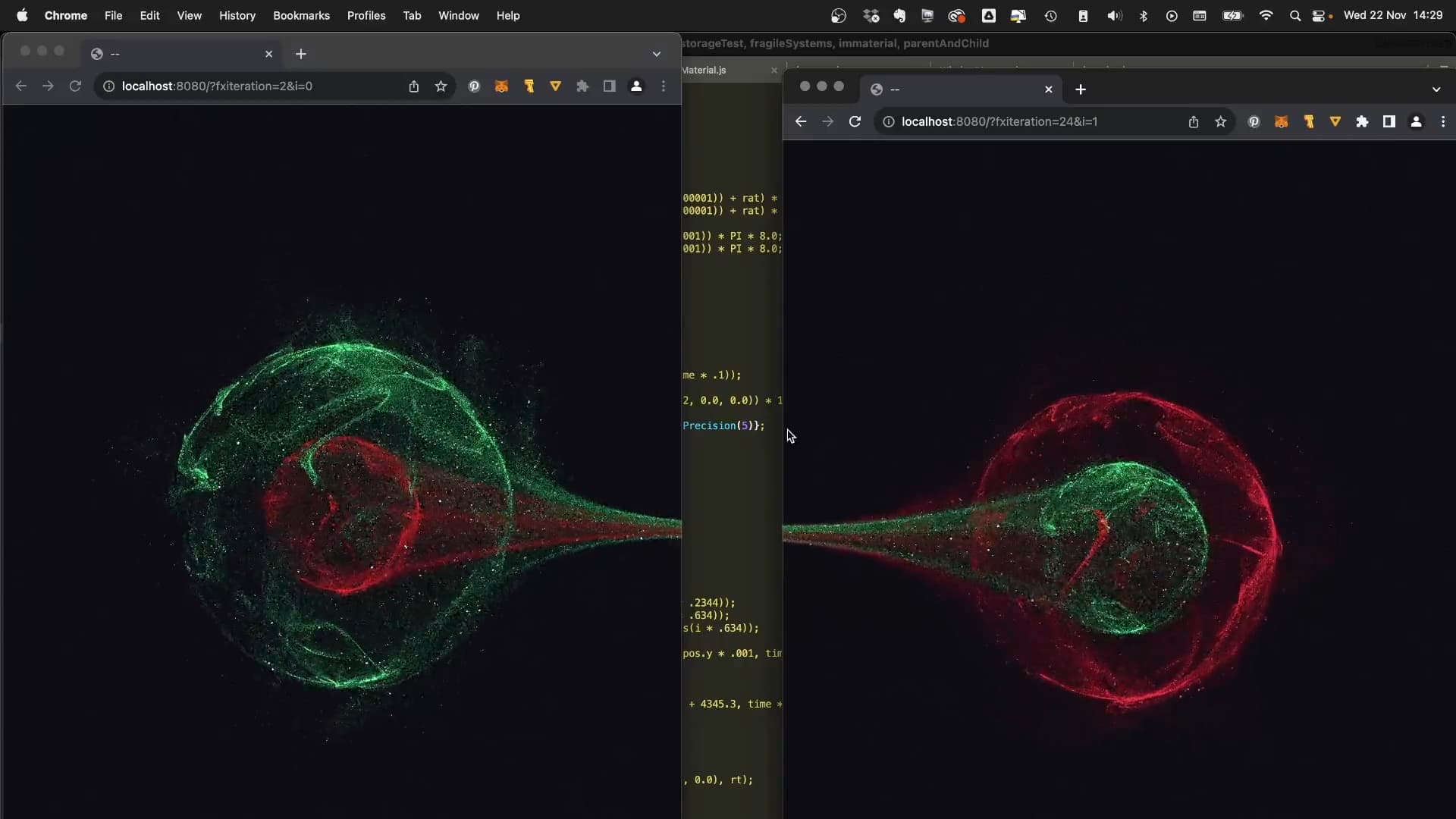Open the Bookmarks menu
Screen dimensions: 1456x819
(301, 15)
